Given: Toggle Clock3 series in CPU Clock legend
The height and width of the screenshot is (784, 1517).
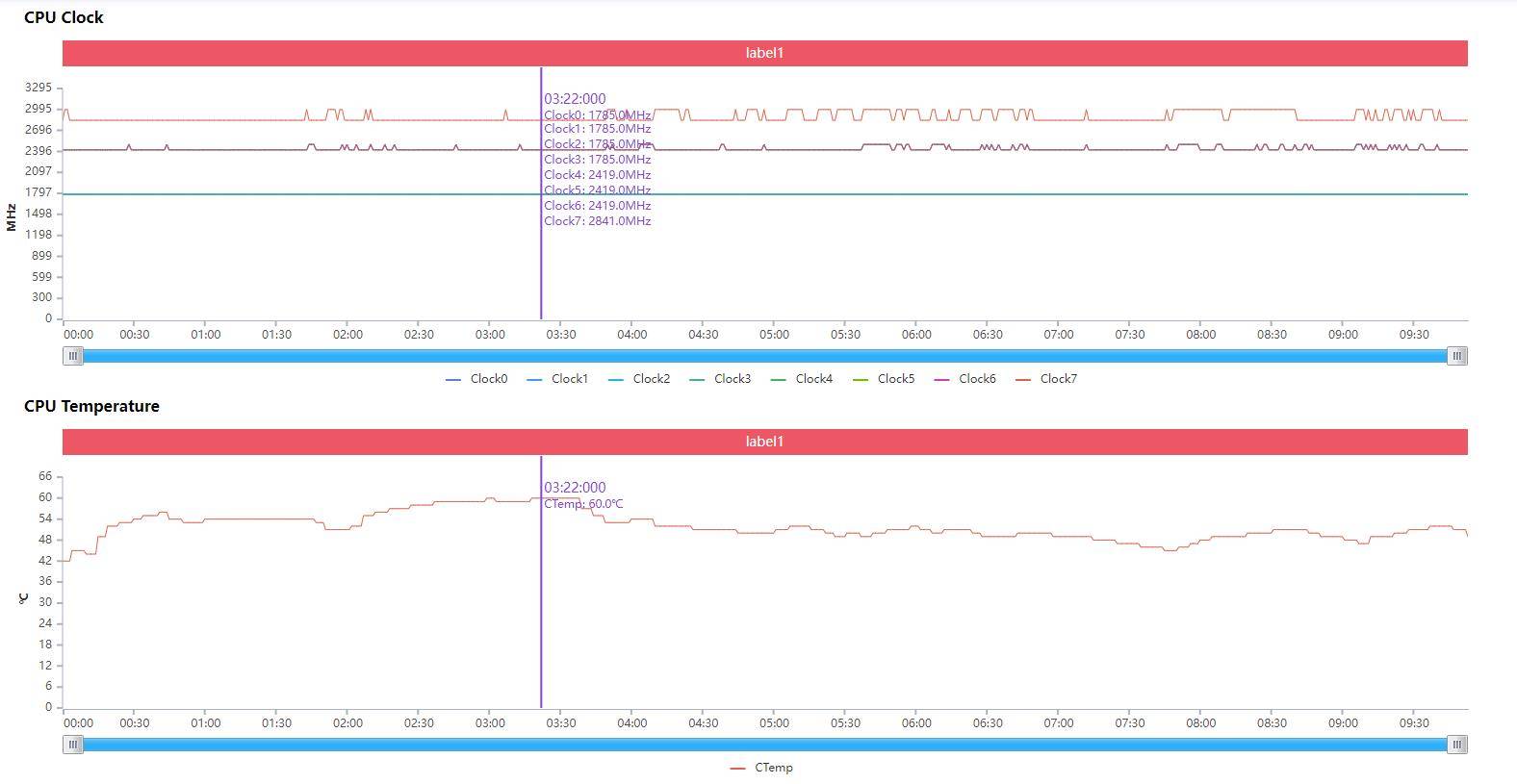Looking at the screenshot, I should [x=720, y=379].
